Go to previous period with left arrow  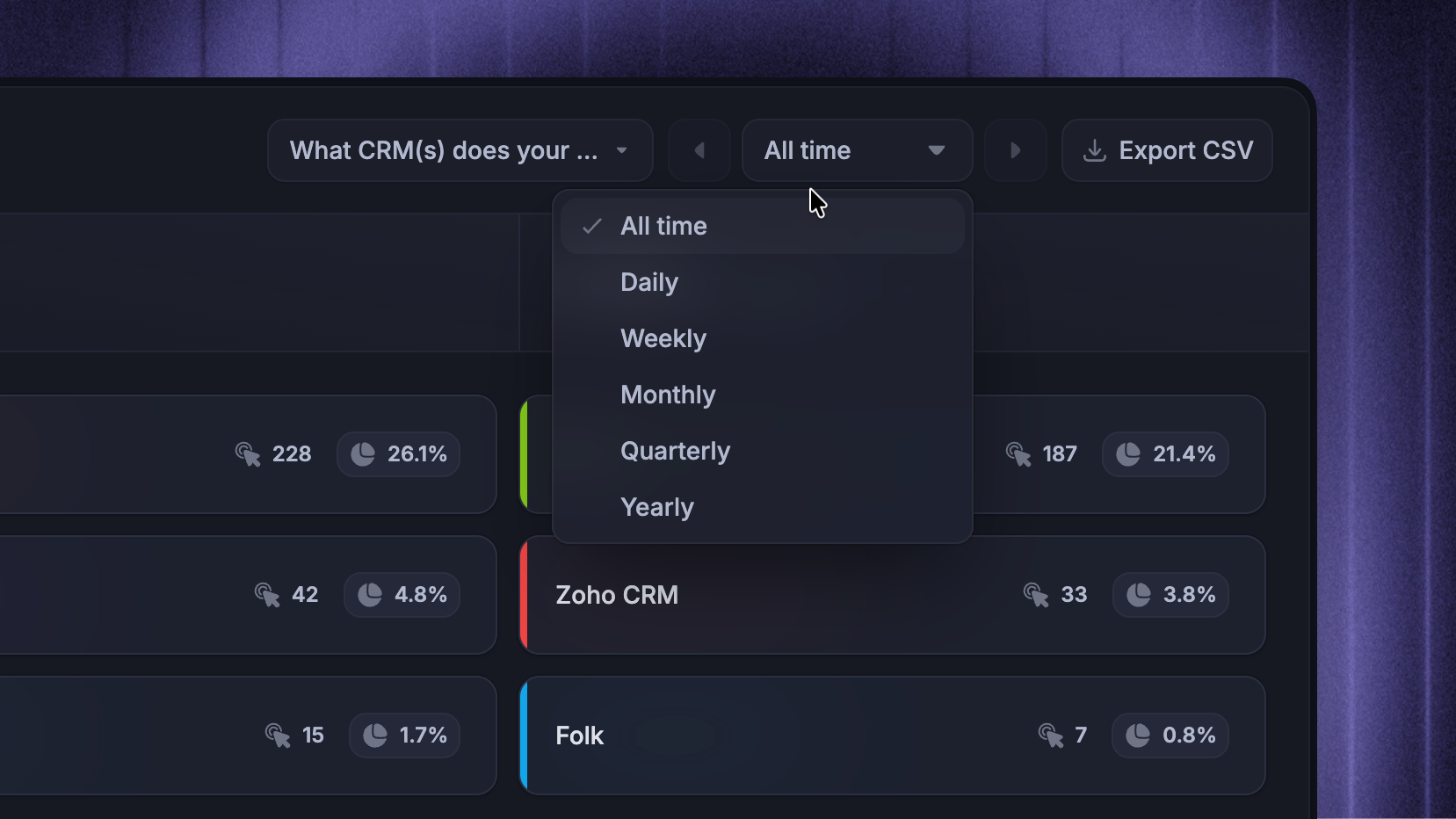click(699, 150)
